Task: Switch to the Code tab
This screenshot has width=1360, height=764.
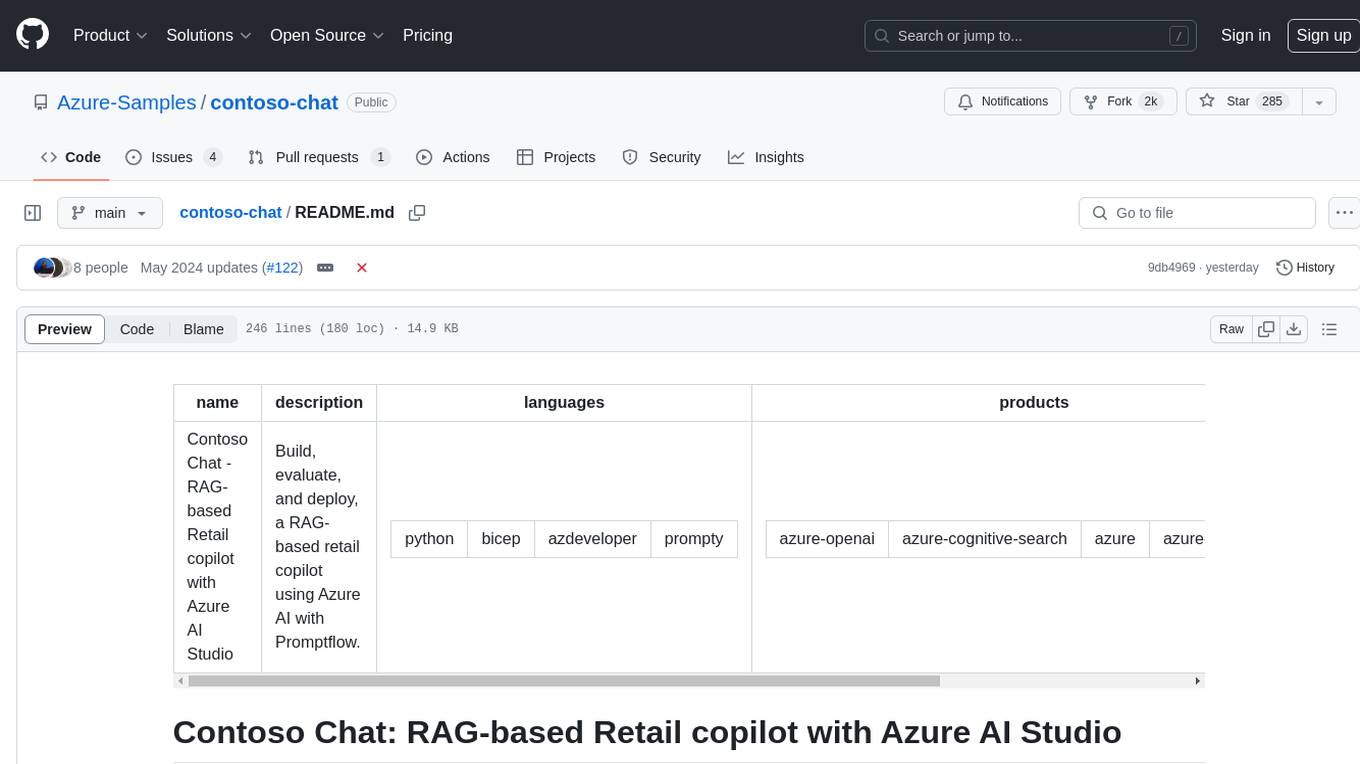Action: (x=71, y=157)
